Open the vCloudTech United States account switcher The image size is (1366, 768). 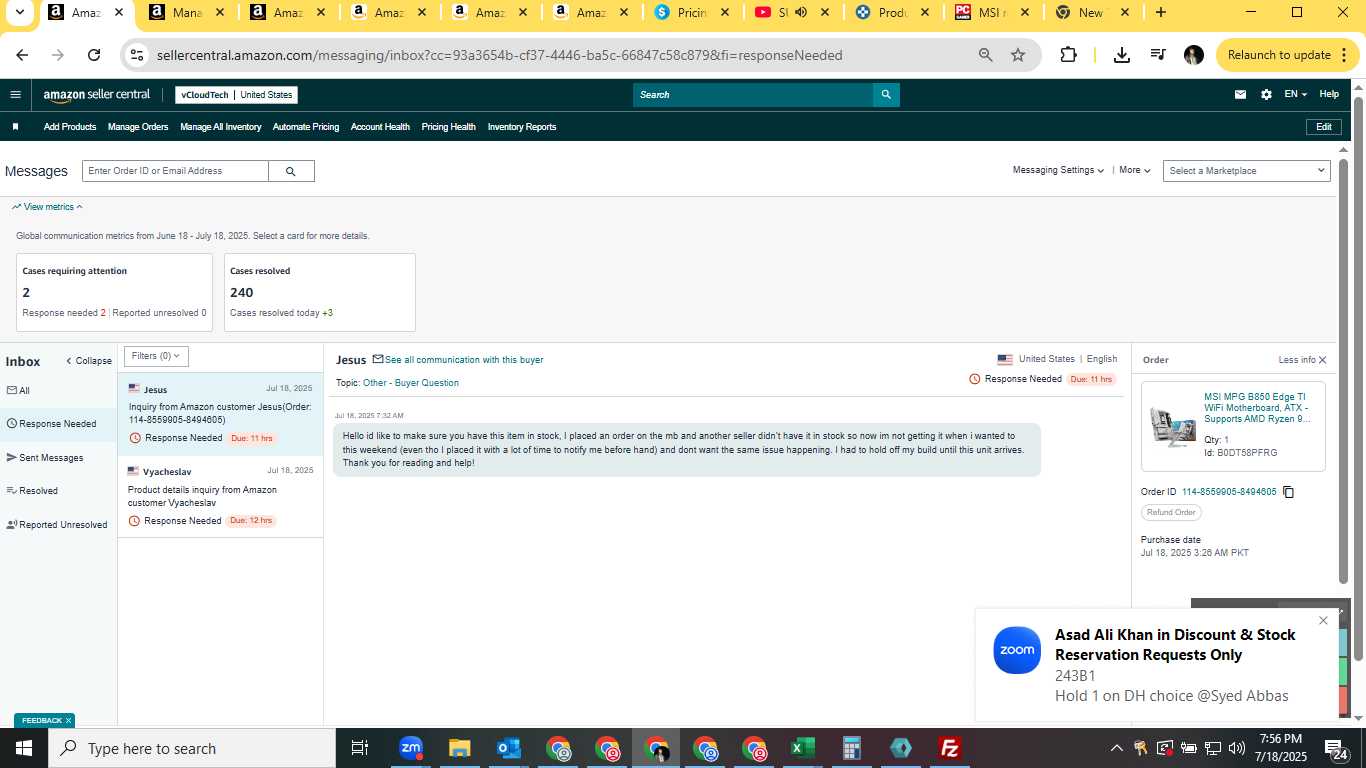(x=237, y=95)
